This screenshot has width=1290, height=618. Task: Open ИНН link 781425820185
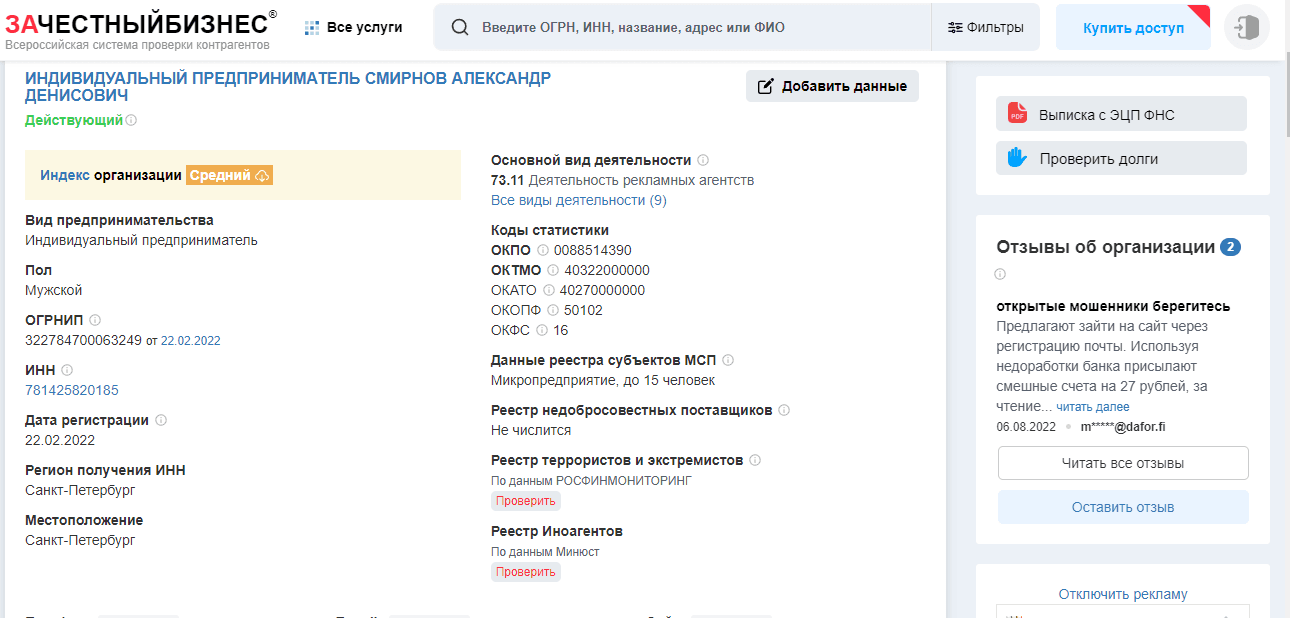72,390
